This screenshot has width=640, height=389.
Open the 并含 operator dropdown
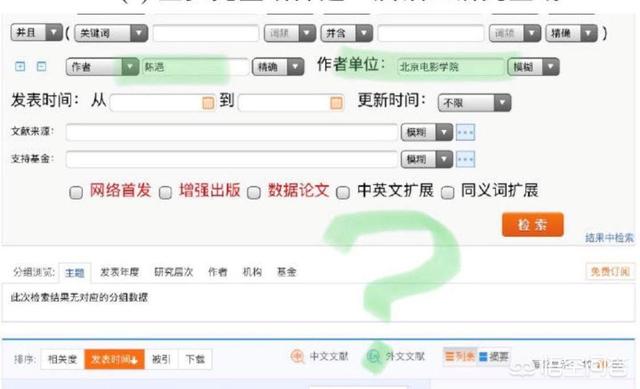(x=347, y=33)
